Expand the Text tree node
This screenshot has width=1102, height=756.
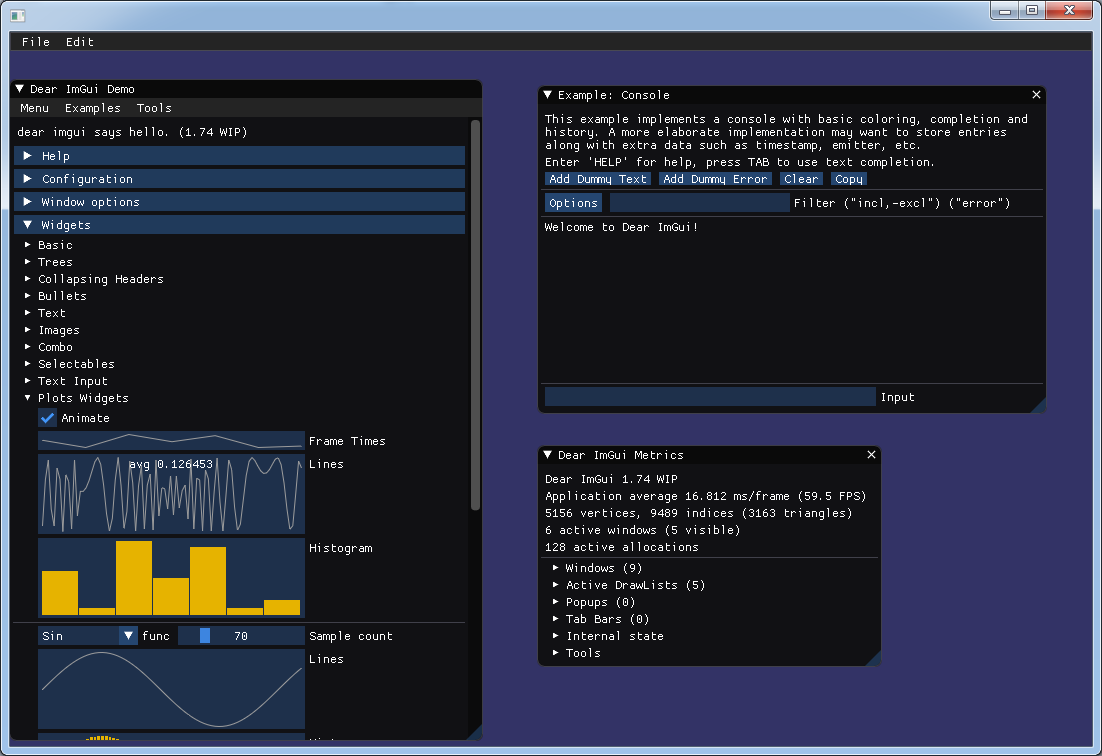point(44,313)
